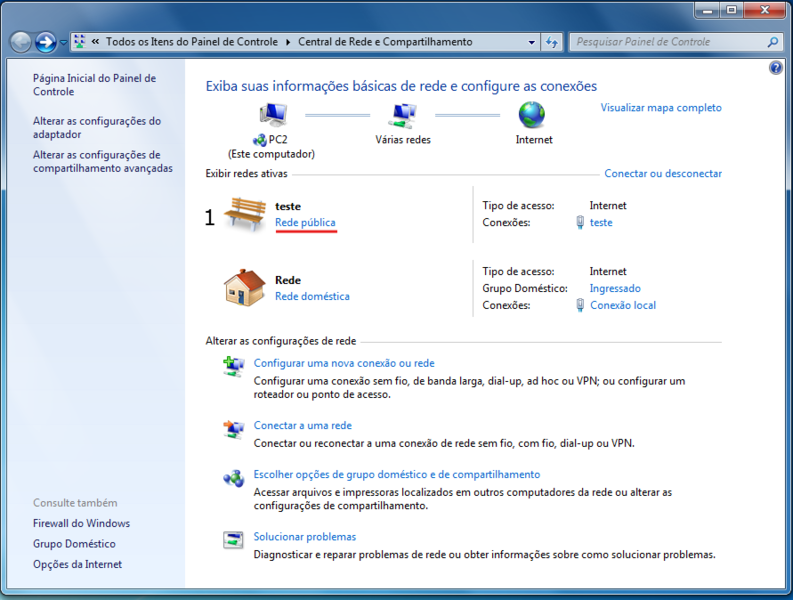Open the teste connection link
Image resolution: width=793 pixels, height=600 pixels.
point(601,223)
